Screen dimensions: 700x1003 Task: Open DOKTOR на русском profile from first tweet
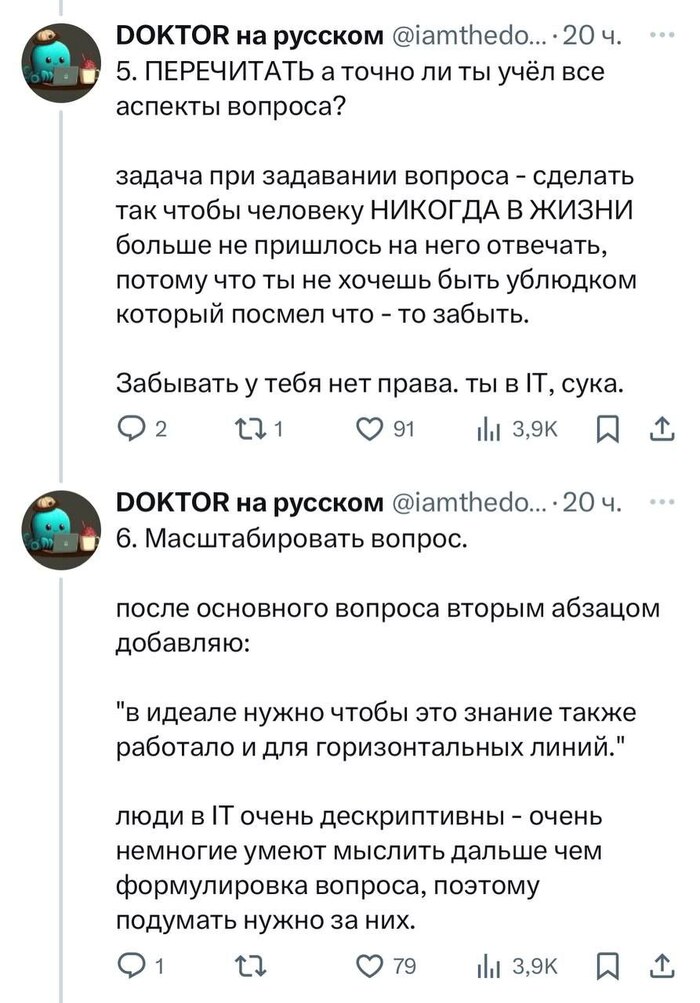click(x=250, y=38)
